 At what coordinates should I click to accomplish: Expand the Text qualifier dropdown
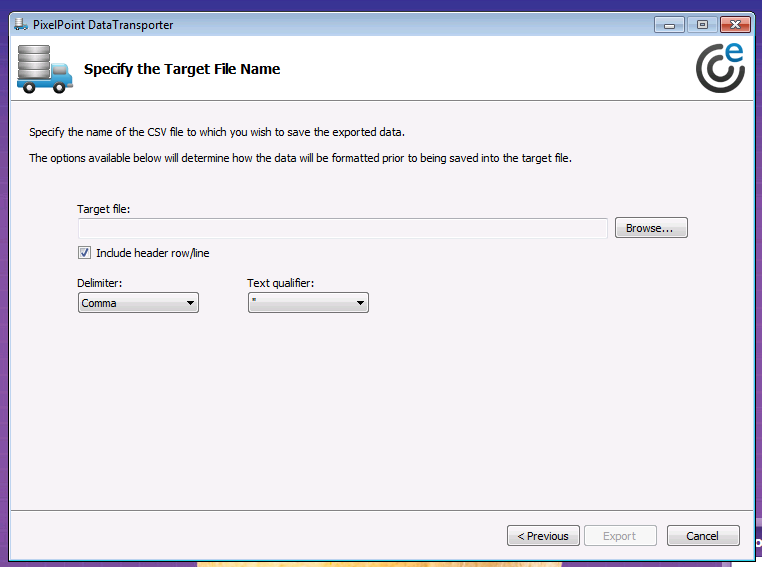click(308, 303)
